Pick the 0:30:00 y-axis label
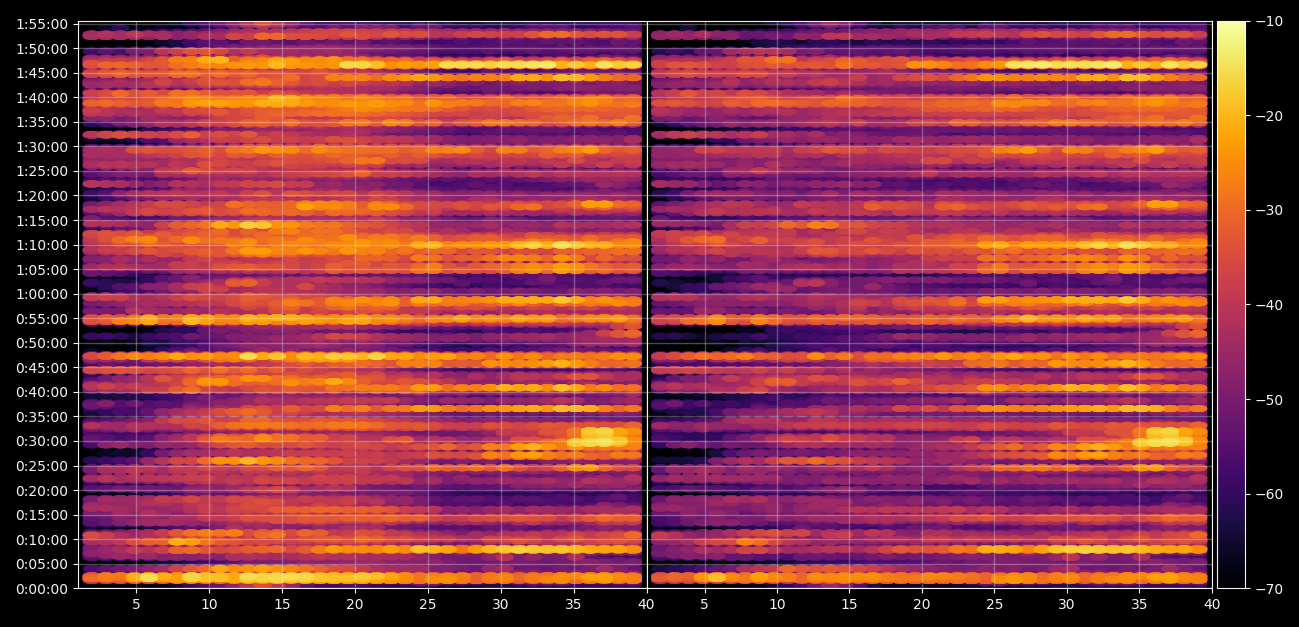The width and height of the screenshot is (1299, 627). pos(43,441)
